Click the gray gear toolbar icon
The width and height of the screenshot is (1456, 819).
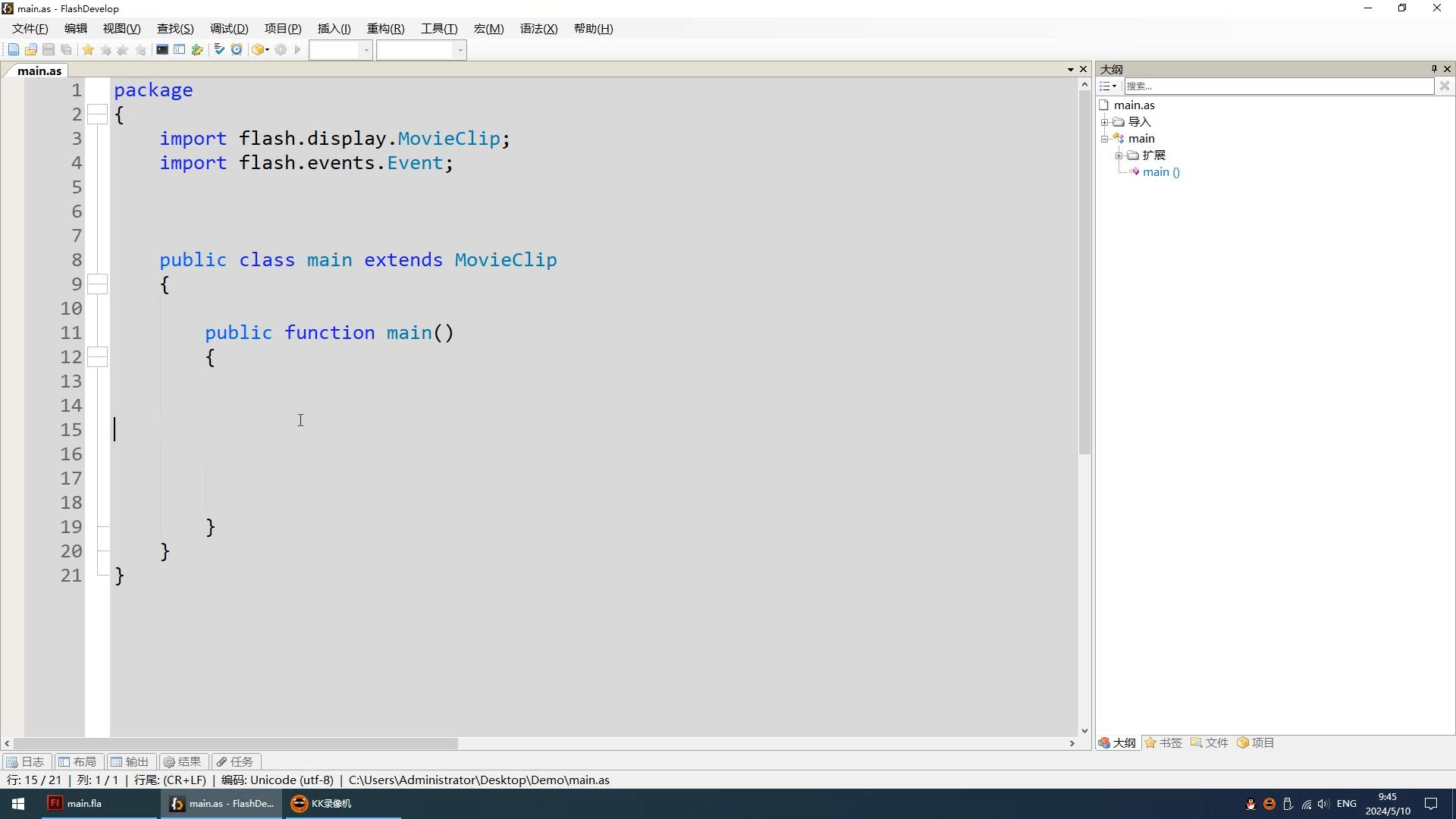tap(281, 50)
